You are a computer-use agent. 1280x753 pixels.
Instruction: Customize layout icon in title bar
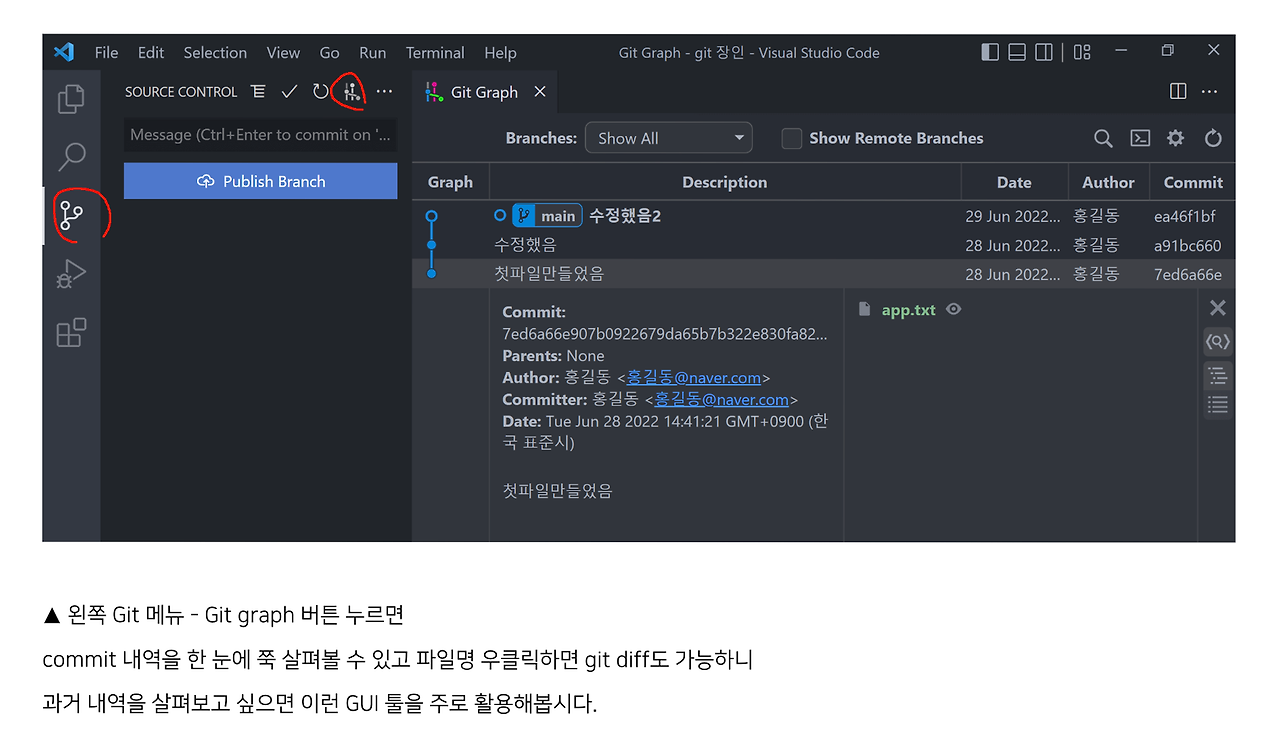[1082, 52]
